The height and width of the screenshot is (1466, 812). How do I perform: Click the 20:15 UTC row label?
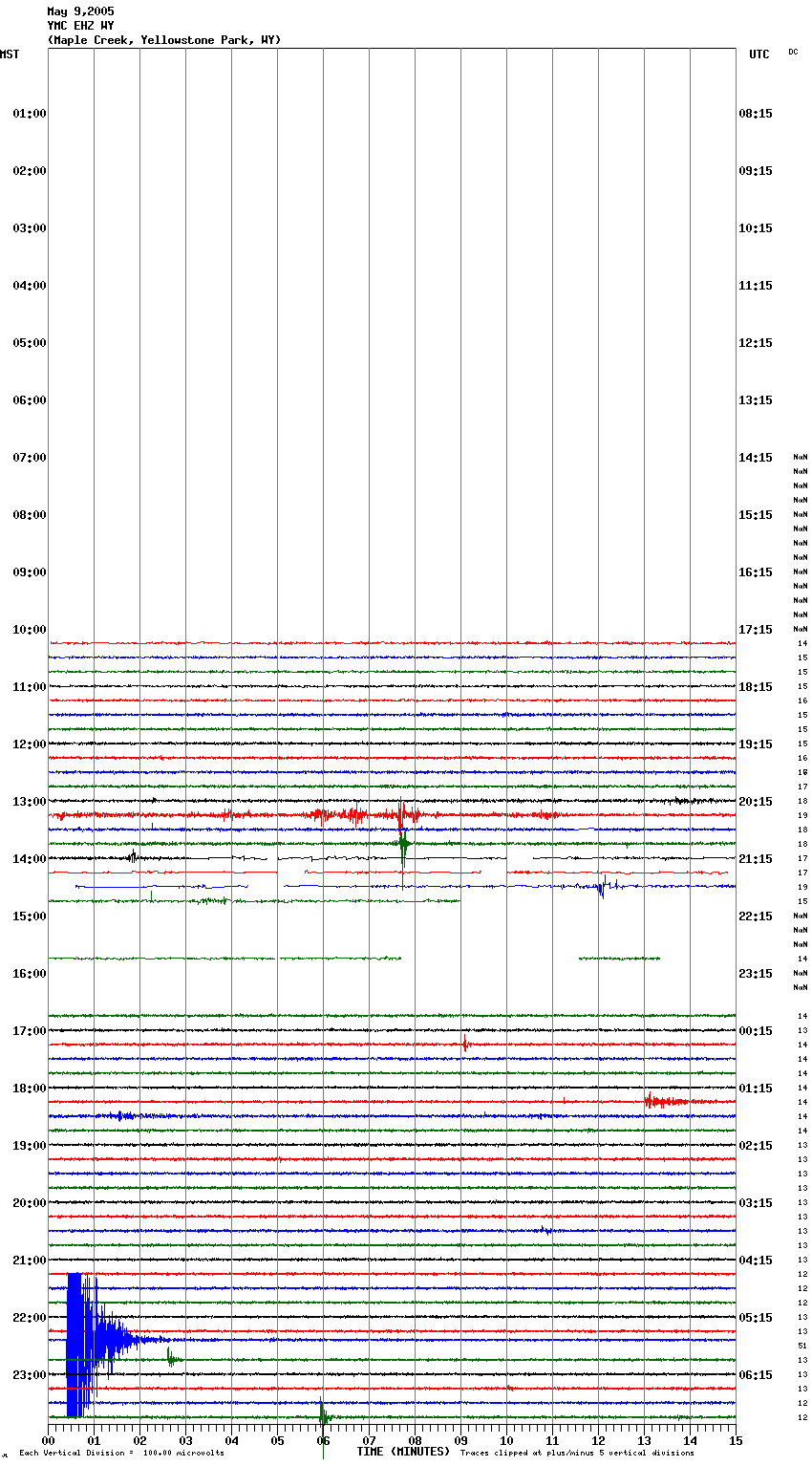[x=756, y=802]
